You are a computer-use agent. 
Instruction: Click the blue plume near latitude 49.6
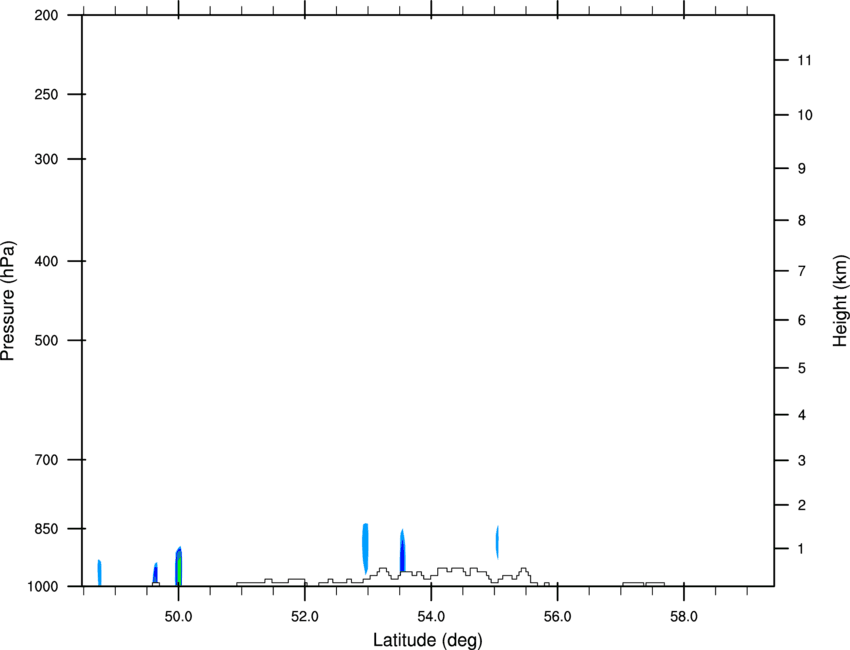coord(156,574)
